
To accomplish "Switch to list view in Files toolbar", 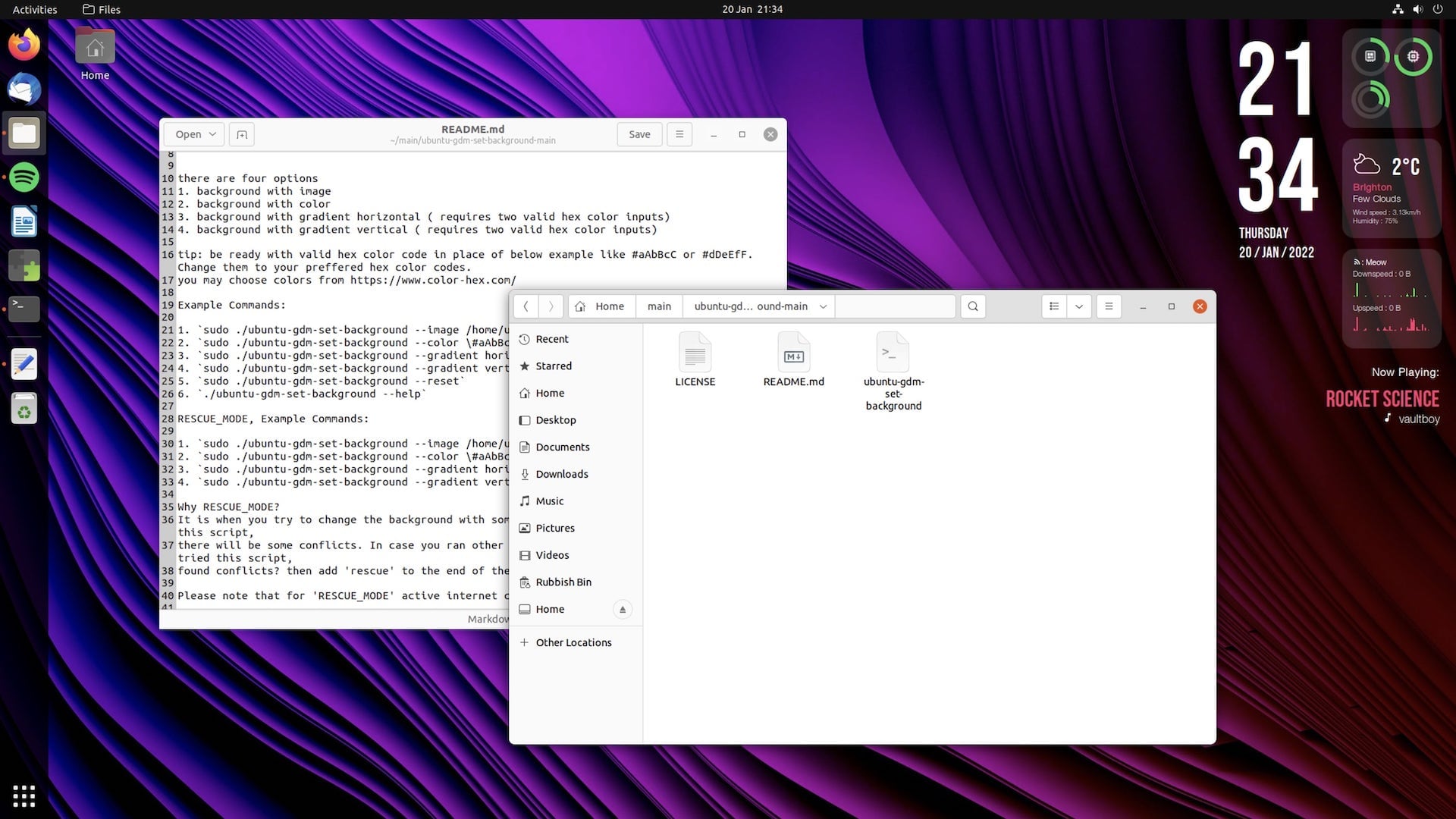I will point(1053,306).
